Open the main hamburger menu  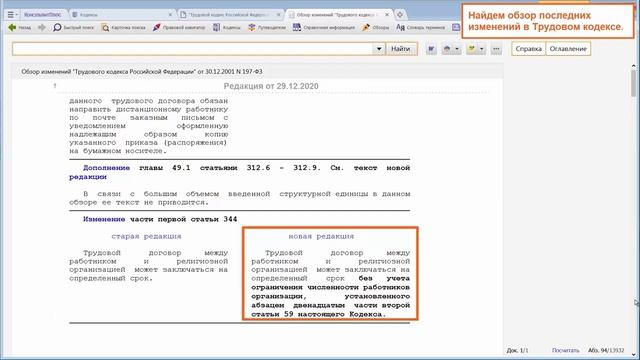tap(11, 14)
